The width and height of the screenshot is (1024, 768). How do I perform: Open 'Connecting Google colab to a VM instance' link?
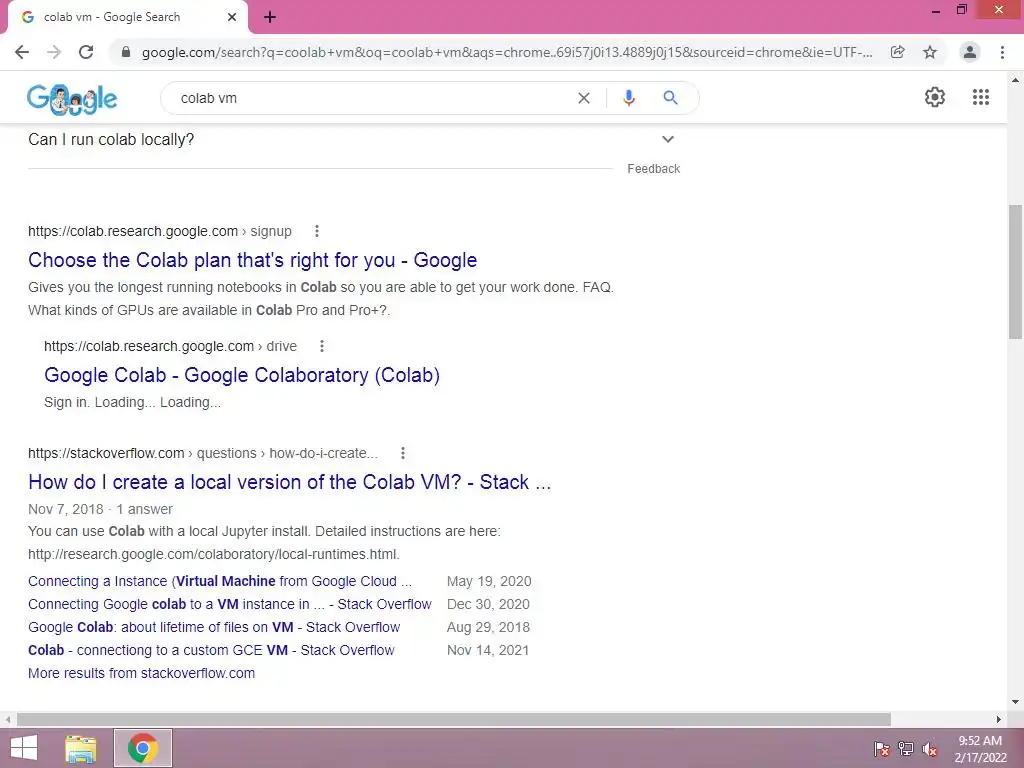[230, 604]
